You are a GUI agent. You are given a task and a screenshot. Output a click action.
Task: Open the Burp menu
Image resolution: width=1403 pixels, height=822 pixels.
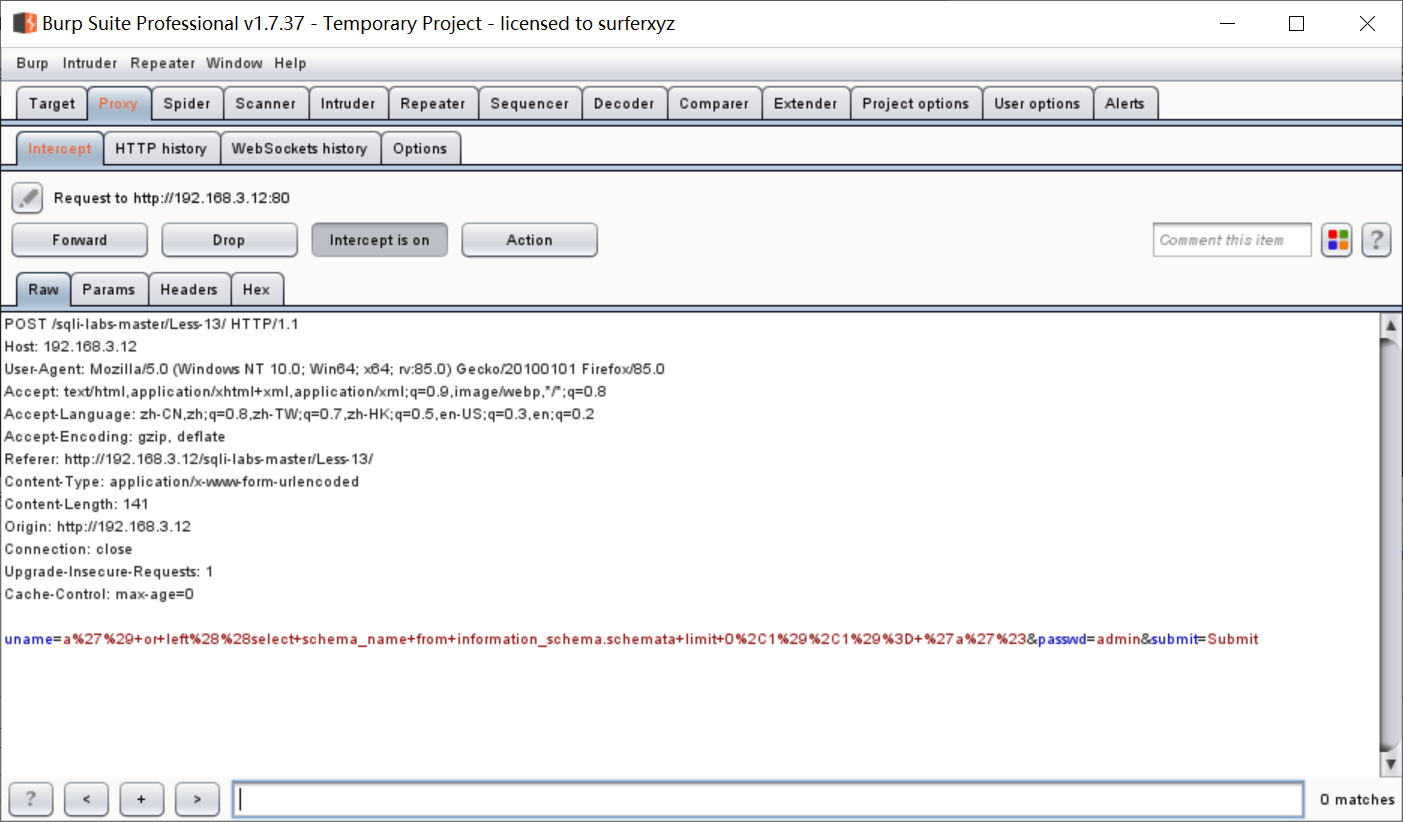click(32, 63)
